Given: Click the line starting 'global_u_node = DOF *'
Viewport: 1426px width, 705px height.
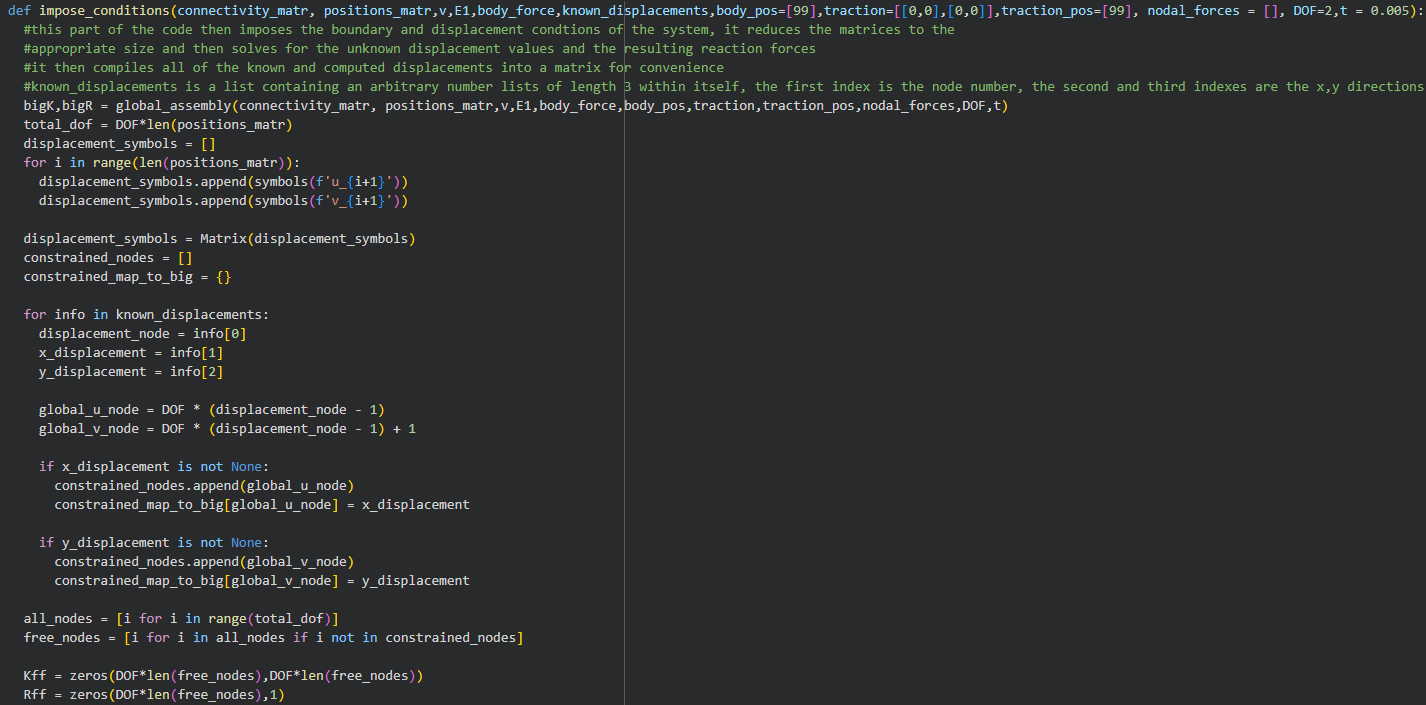Looking at the screenshot, I should tap(212, 410).
